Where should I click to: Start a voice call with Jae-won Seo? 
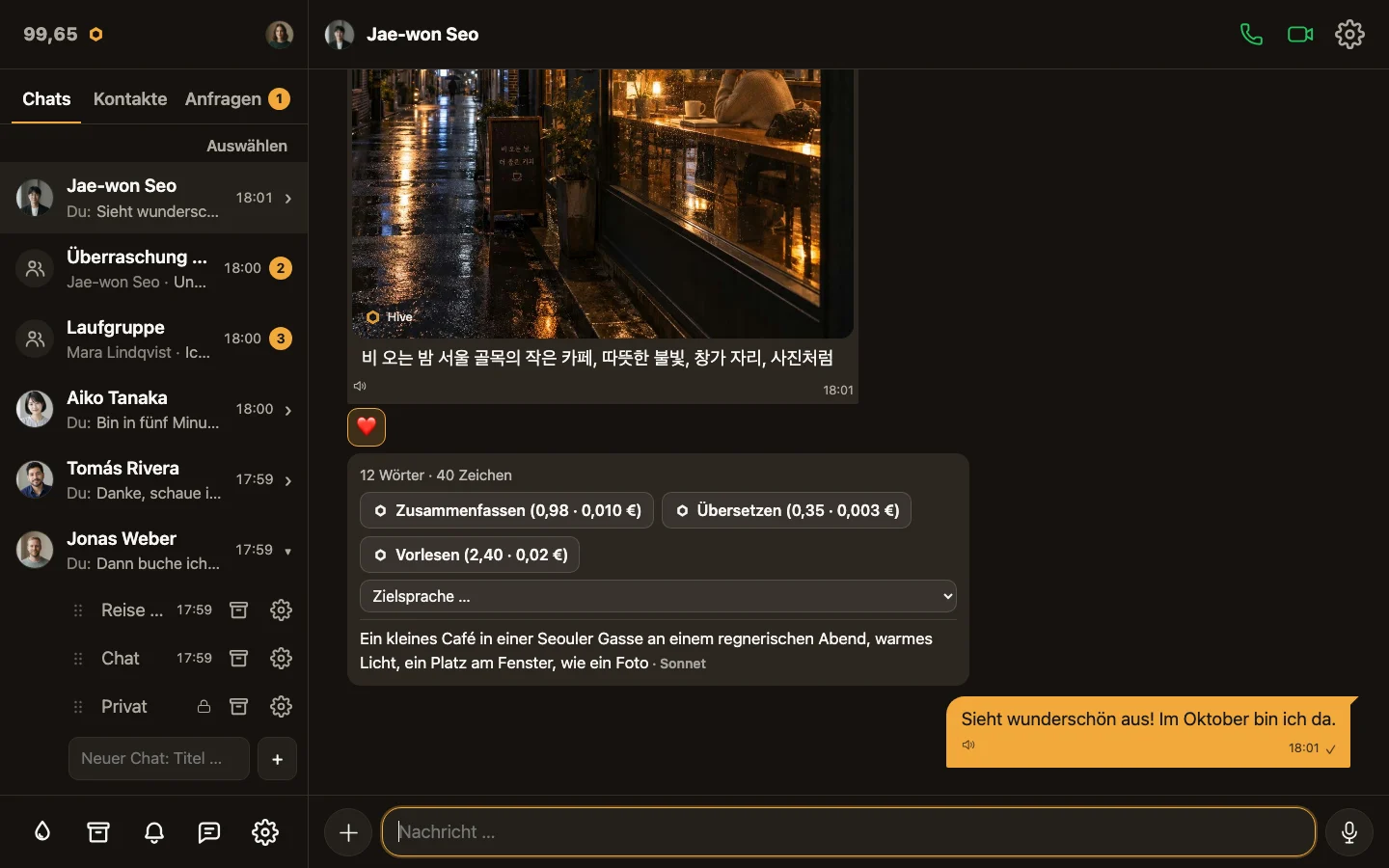(x=1251, y=35)
